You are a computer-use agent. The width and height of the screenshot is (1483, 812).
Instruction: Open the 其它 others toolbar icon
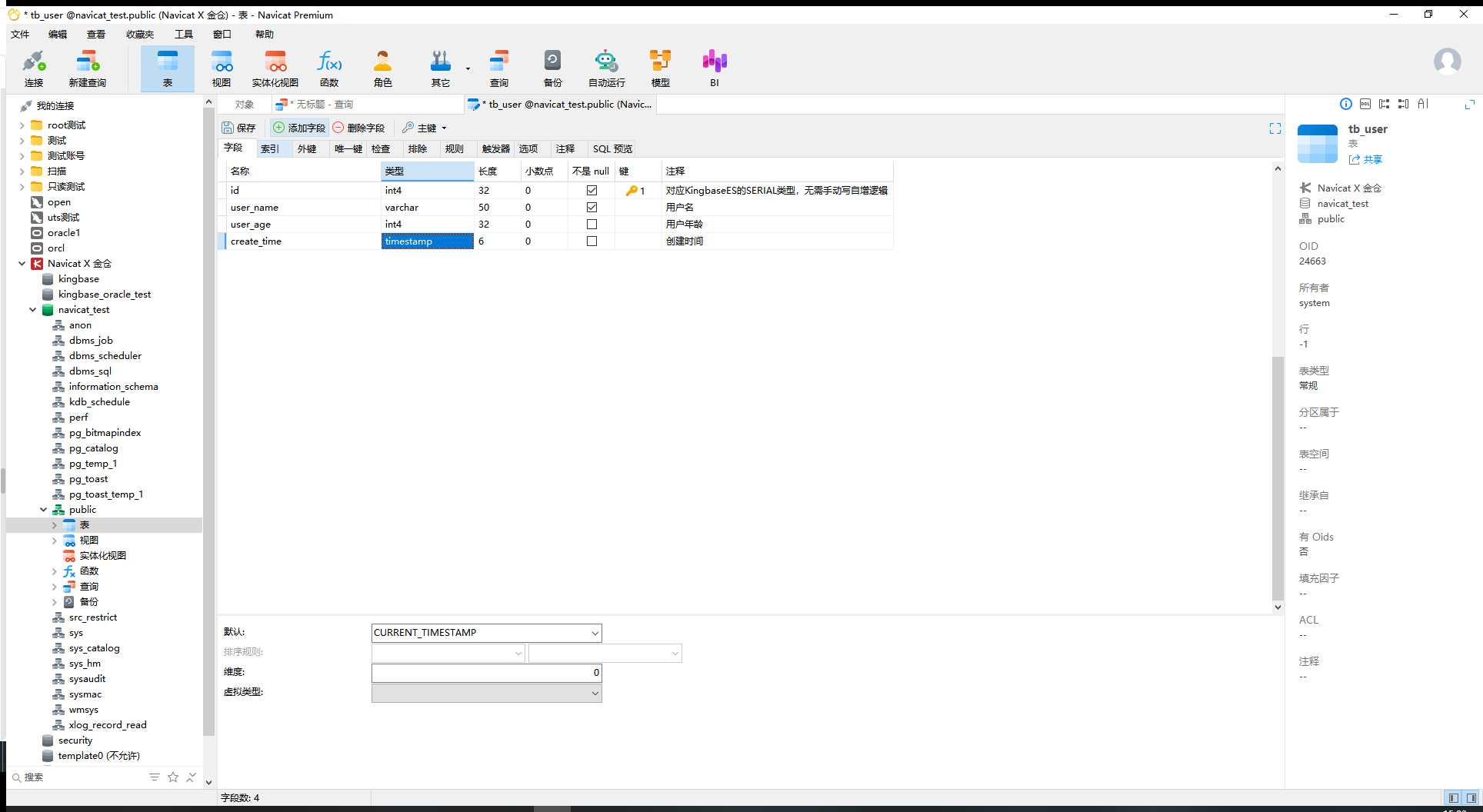pyautogui.click(x=440, y=68)
